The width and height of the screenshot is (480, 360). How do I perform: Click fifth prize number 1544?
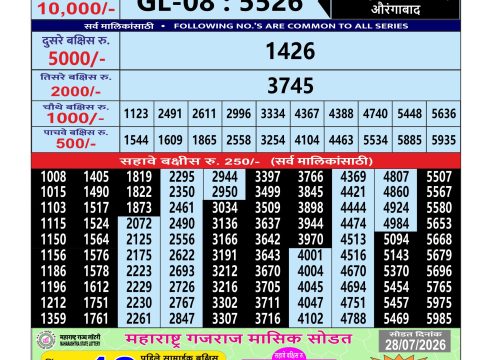[x=136, y=140]
